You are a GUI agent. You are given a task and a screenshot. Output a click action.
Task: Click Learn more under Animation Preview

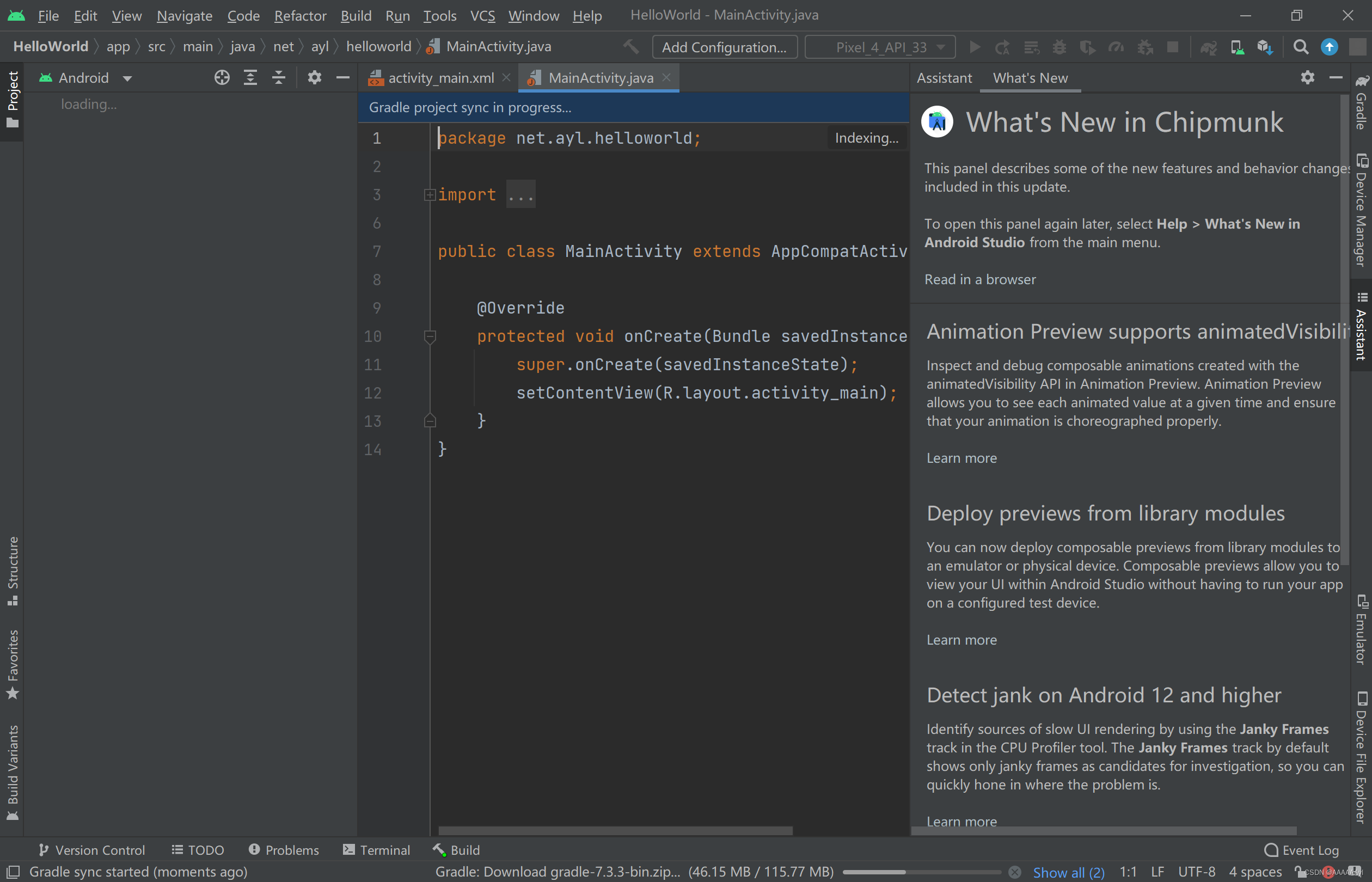(x=961, y=458)
